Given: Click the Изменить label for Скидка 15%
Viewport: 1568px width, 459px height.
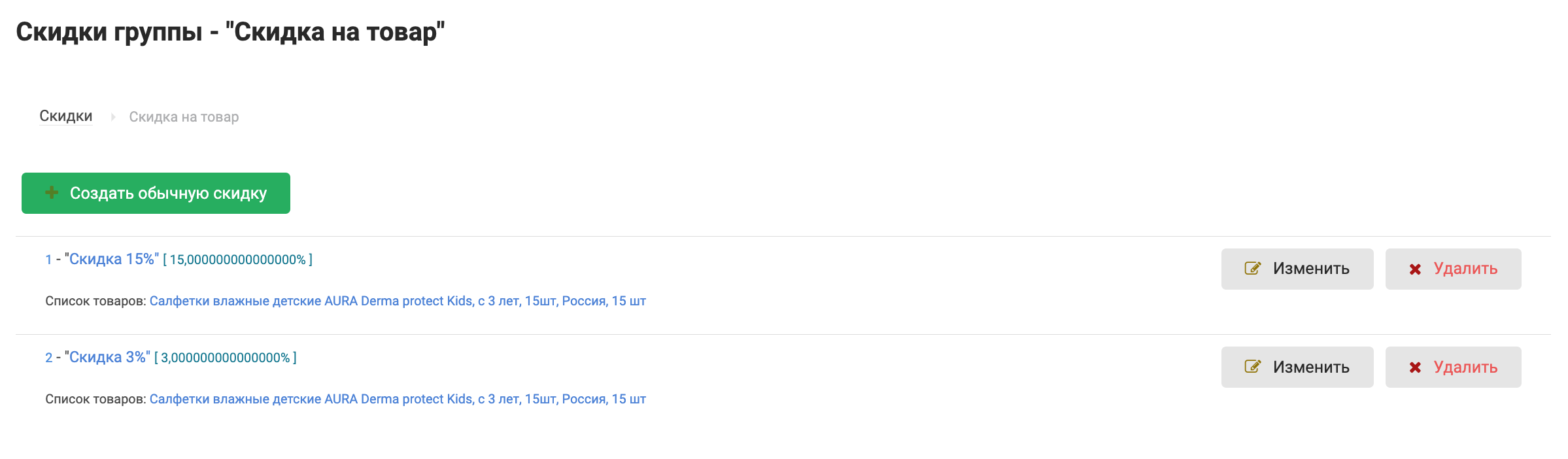Looking at the screenshot, I should coord(1311,269).
